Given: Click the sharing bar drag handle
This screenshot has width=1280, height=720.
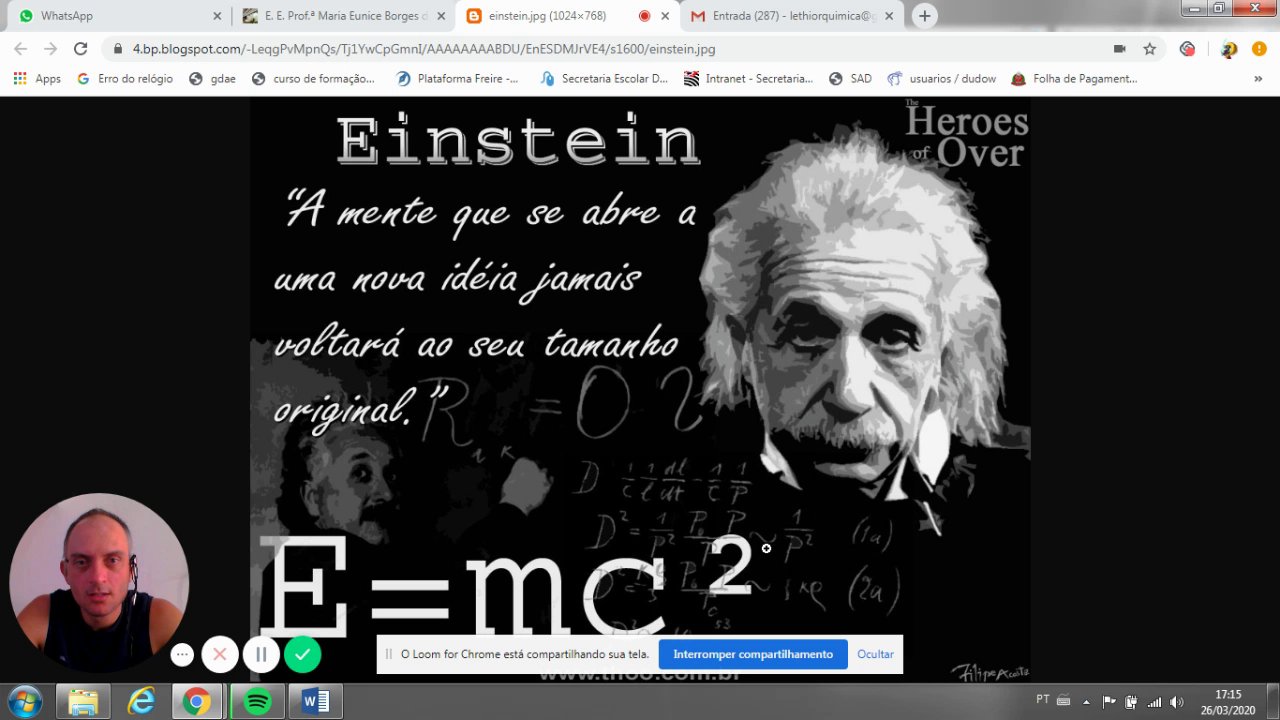Looking at the screenshot, I should (x=389, y=654).
